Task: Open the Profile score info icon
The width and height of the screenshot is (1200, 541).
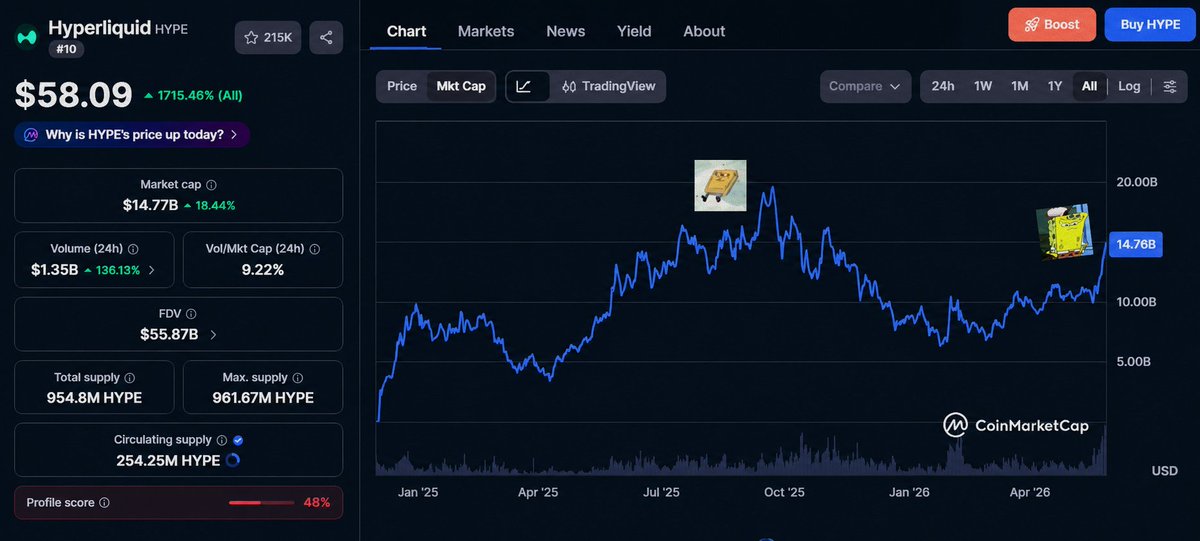Action: tap(105, 503)
